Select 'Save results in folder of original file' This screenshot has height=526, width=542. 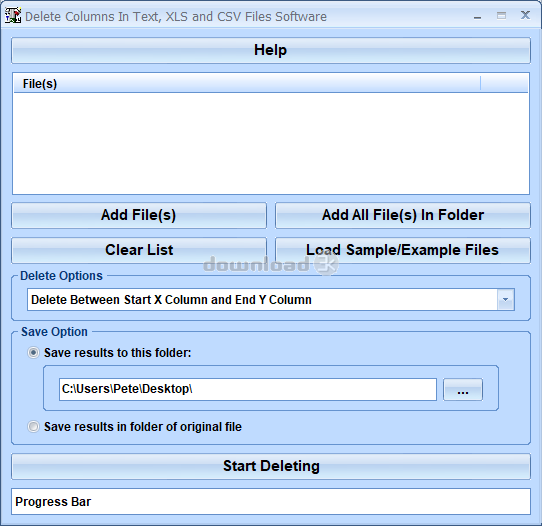pos(33,426)
